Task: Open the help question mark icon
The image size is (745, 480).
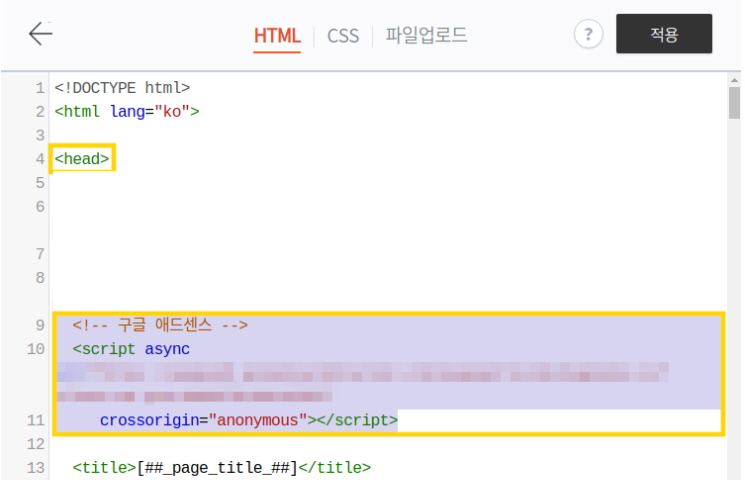Action: (x=588, y=34)
